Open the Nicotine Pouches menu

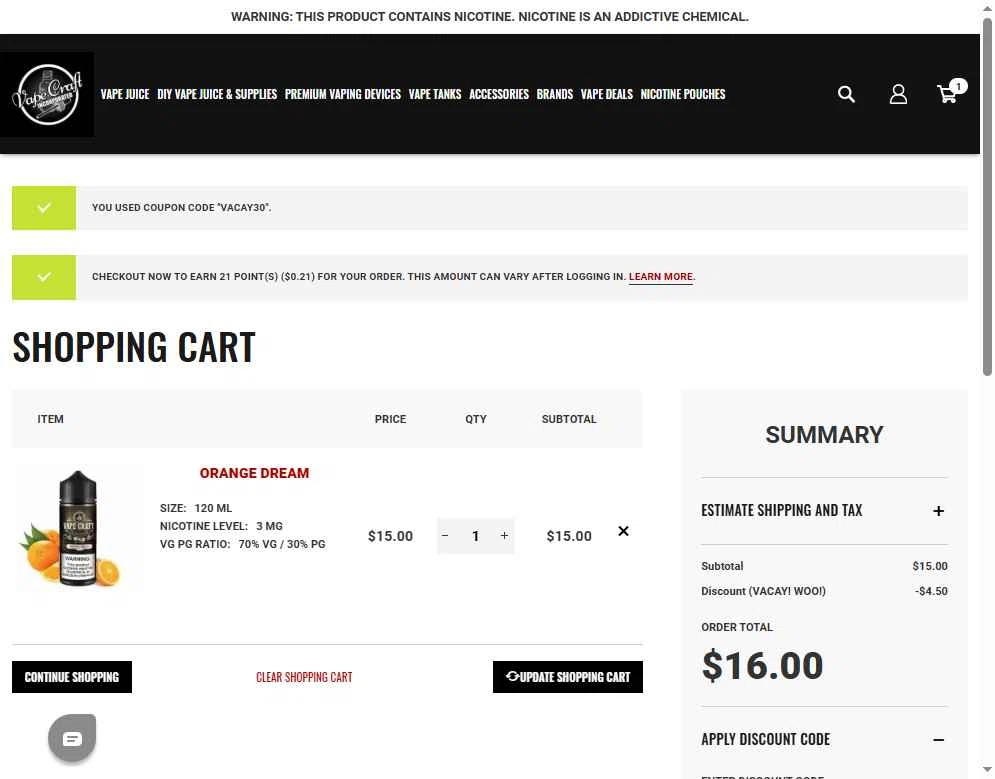tap(683, 94)
